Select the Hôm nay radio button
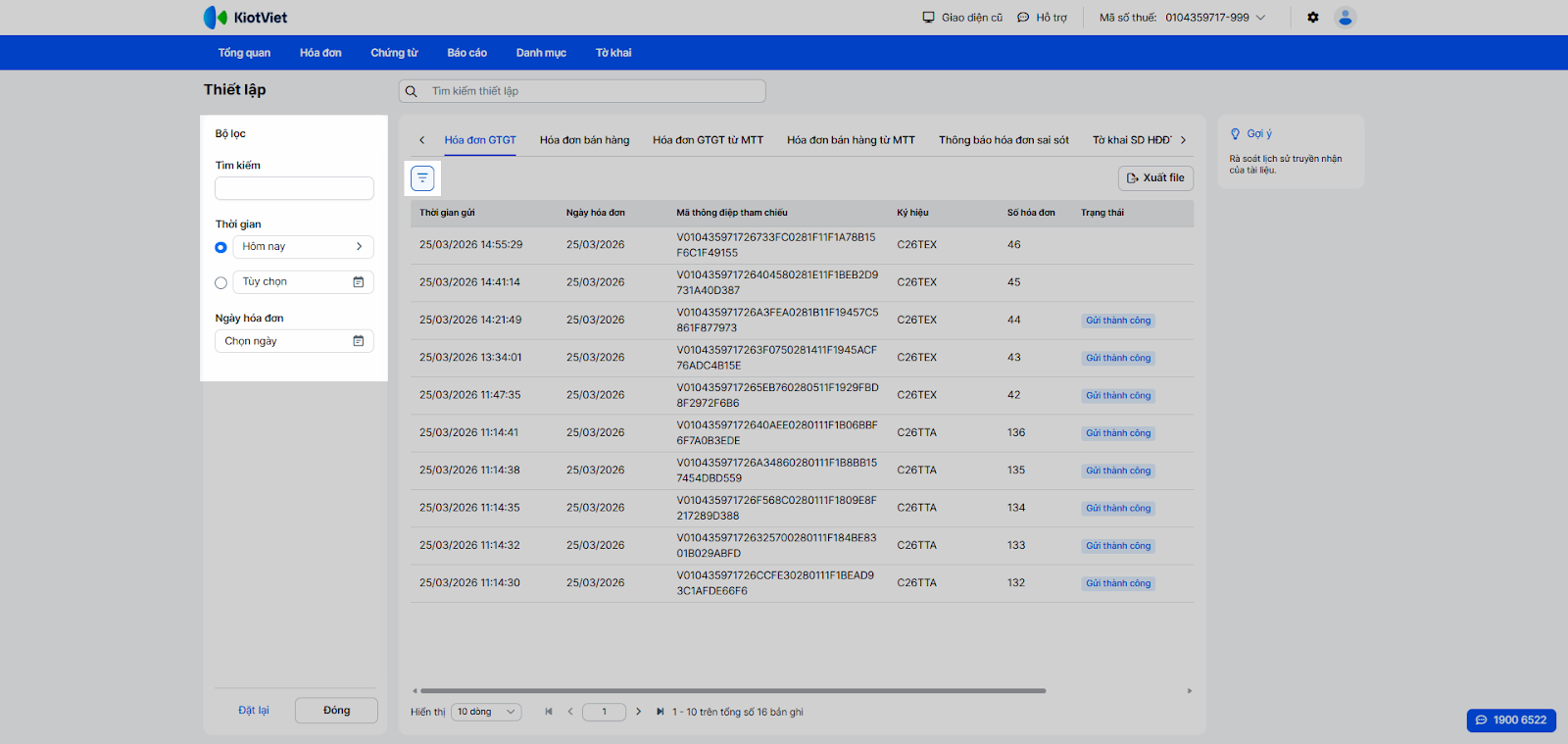Screen dimensions: 1568x744 pos(220,247)
